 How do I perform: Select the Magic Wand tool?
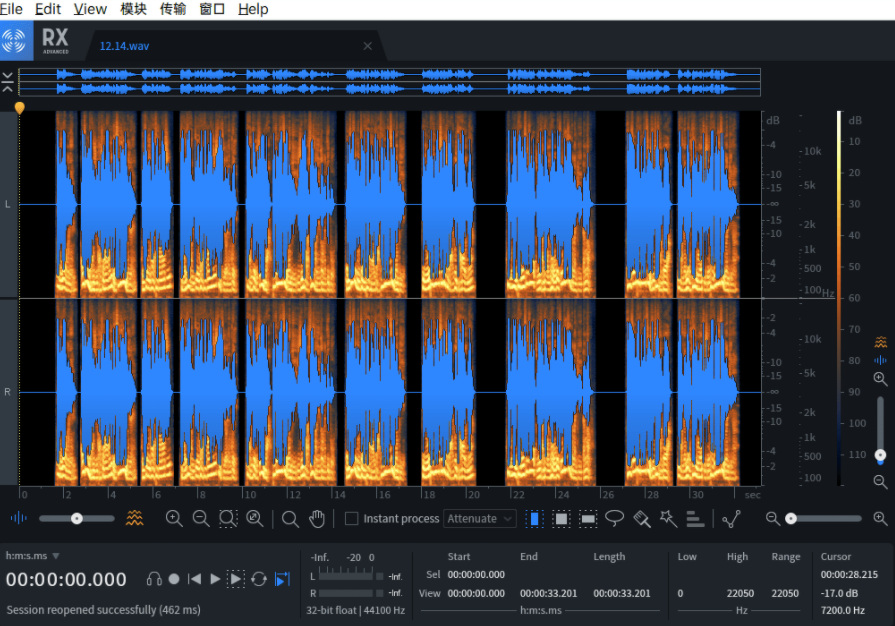point(668,518)
